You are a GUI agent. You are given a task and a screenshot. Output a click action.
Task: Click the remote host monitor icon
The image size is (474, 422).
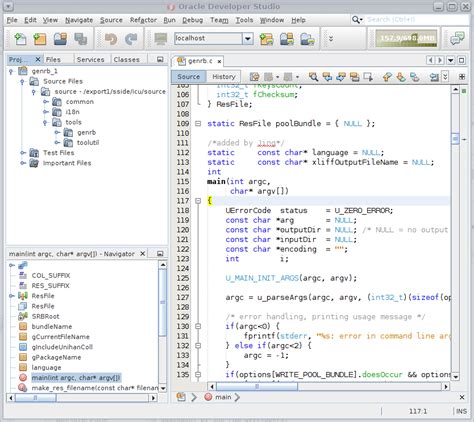(161, 39)
